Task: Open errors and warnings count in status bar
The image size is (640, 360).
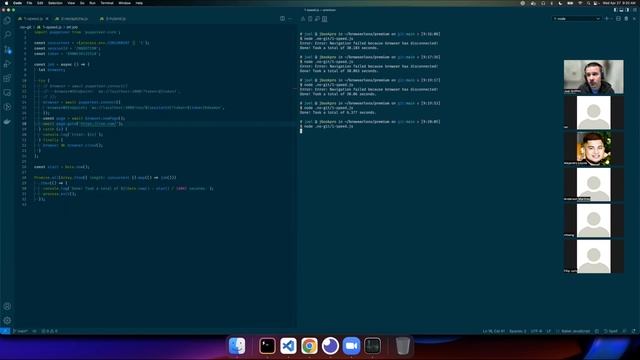Action: coord(49,331)
